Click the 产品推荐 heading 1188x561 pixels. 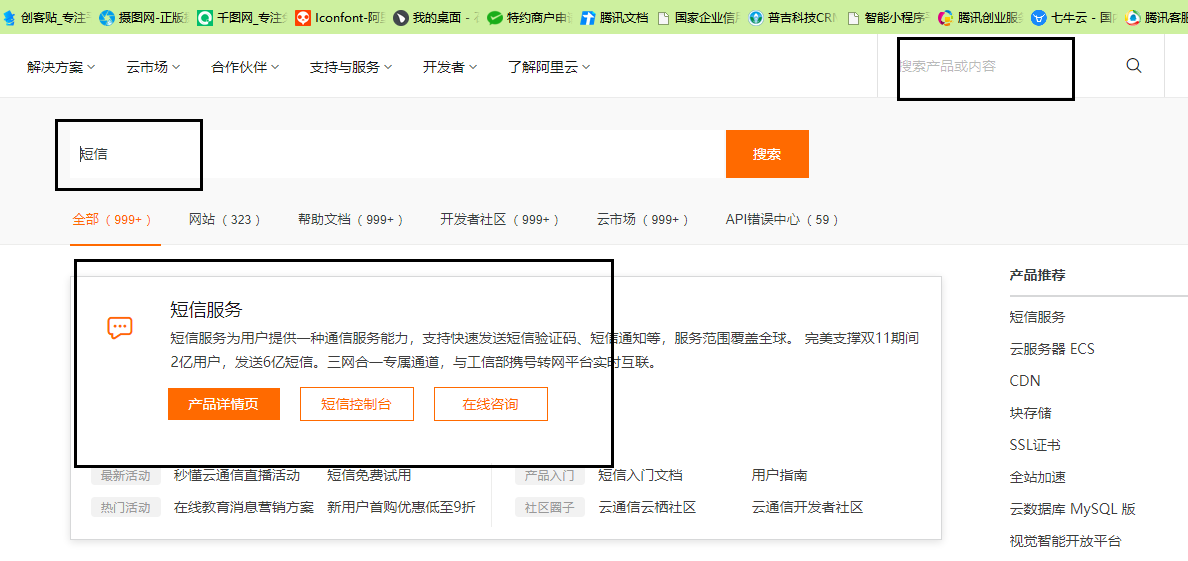(x=1037, y=275)
